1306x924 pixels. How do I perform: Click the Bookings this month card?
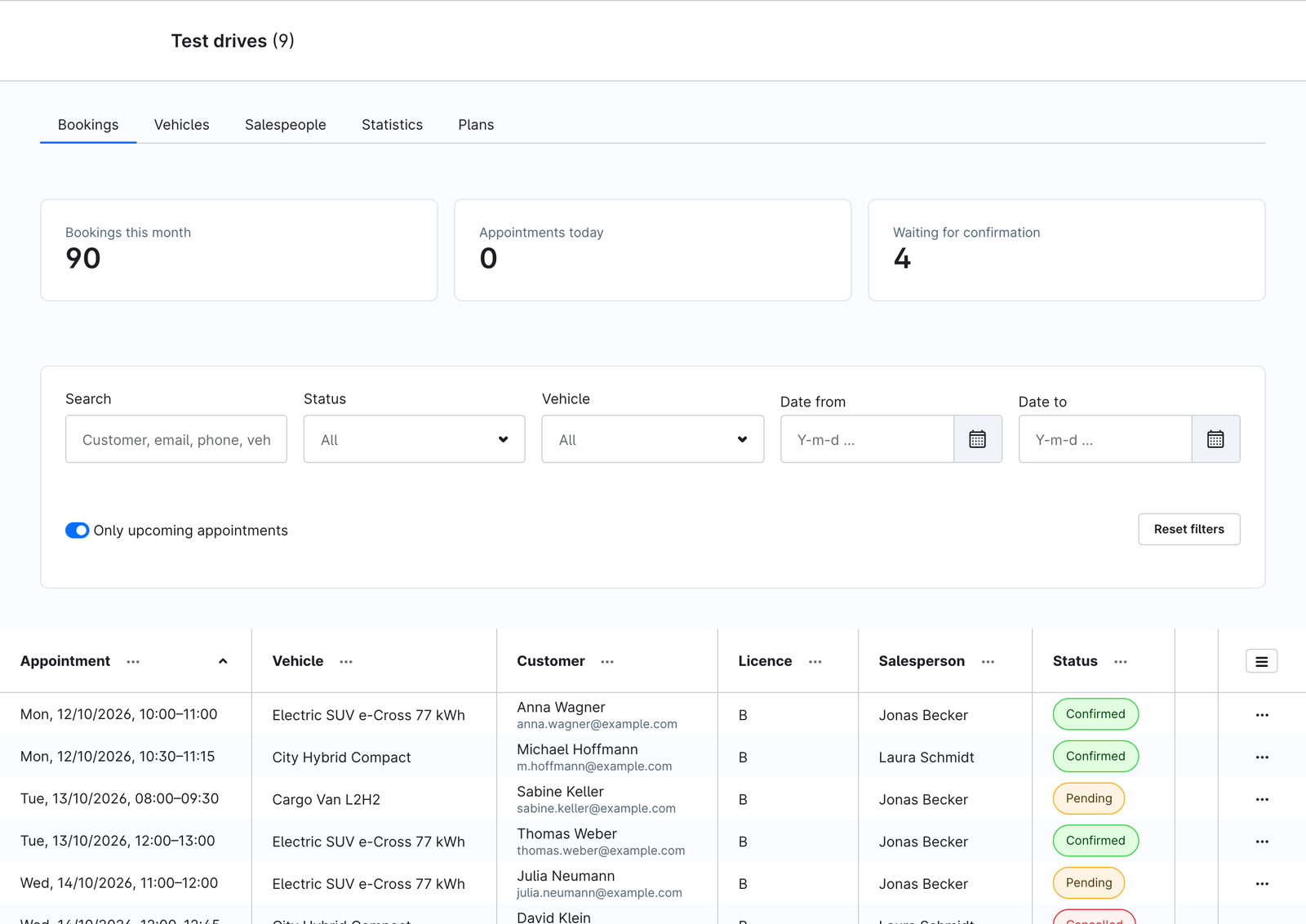pos(239,250)
